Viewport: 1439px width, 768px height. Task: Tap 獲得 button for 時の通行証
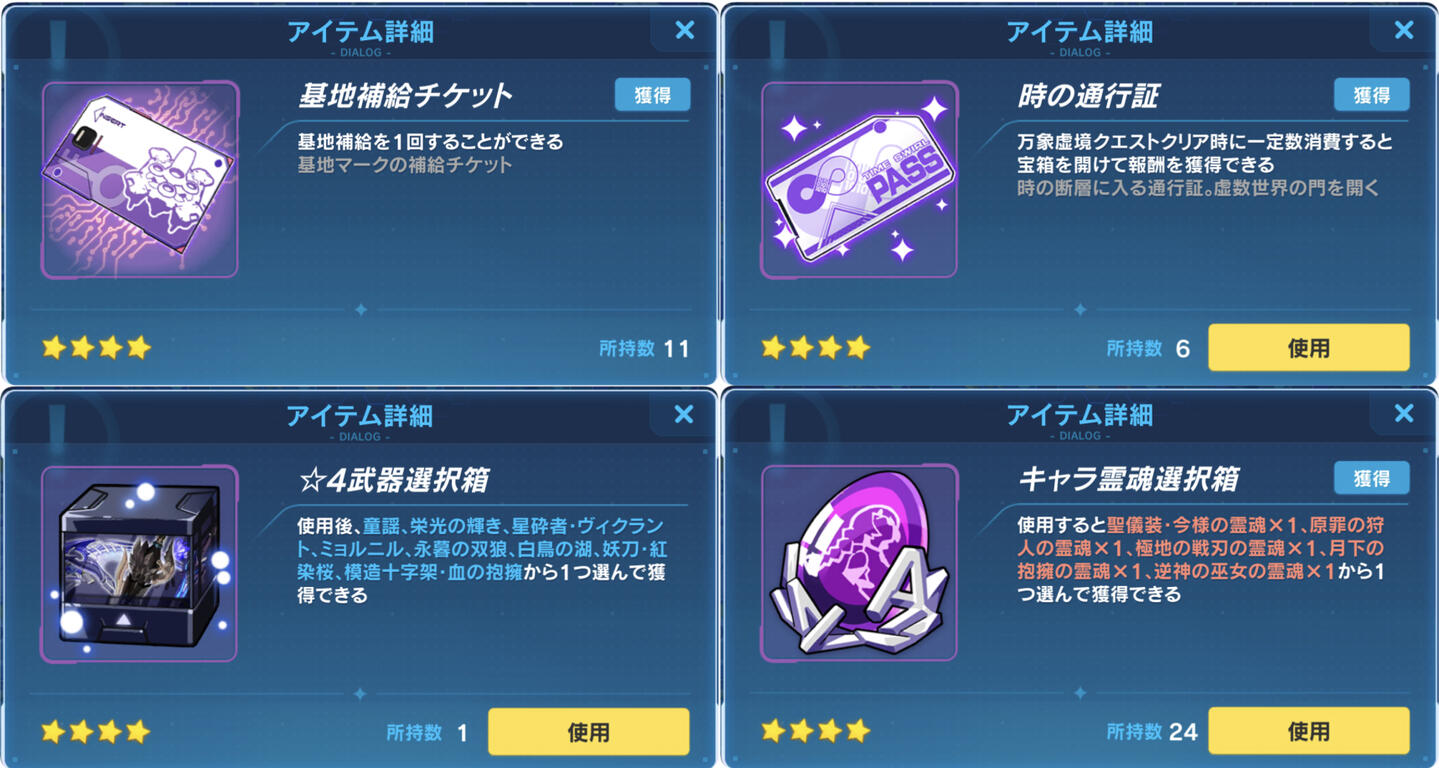[1371, 95]
